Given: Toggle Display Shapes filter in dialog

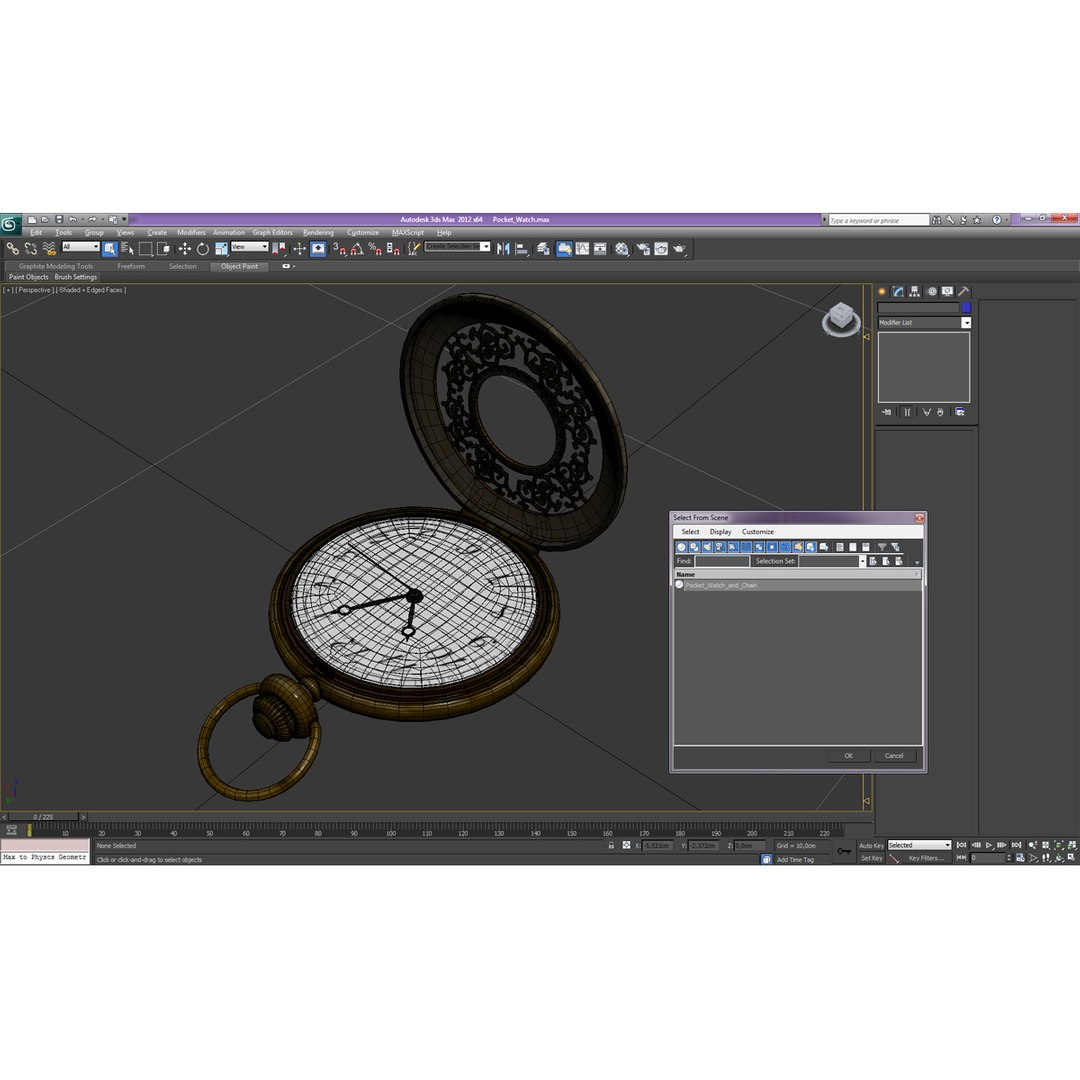Looking at the screenshot, I should [694, 547].
